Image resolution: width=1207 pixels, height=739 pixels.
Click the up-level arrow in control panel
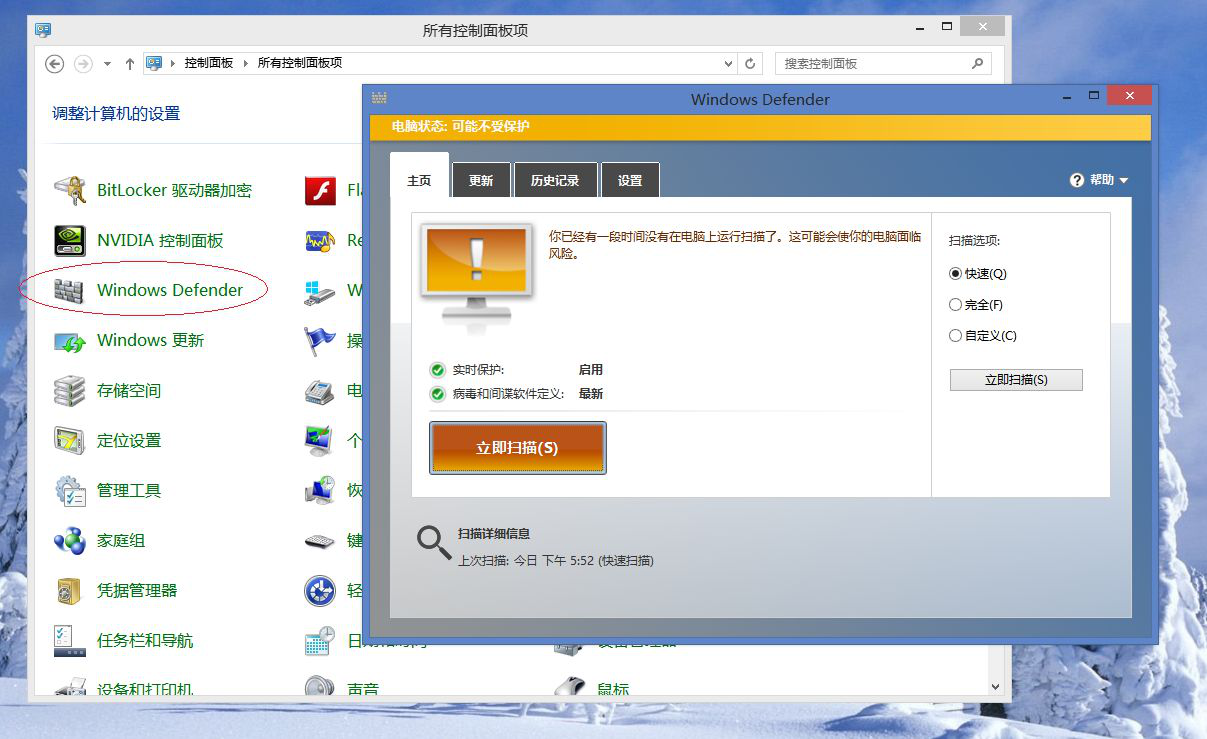pyautogui.click(x=130, y=63)
